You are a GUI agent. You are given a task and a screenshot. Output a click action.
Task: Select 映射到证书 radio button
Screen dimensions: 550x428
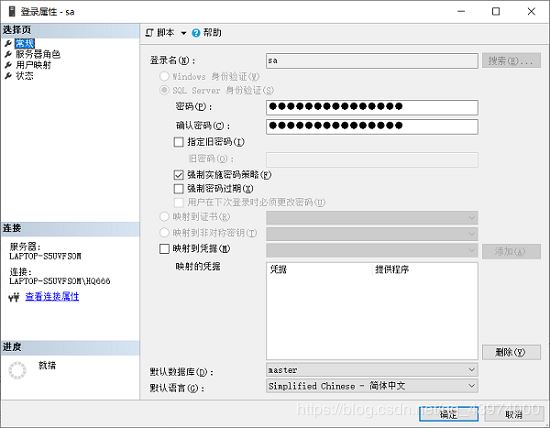tap(164, 216)
